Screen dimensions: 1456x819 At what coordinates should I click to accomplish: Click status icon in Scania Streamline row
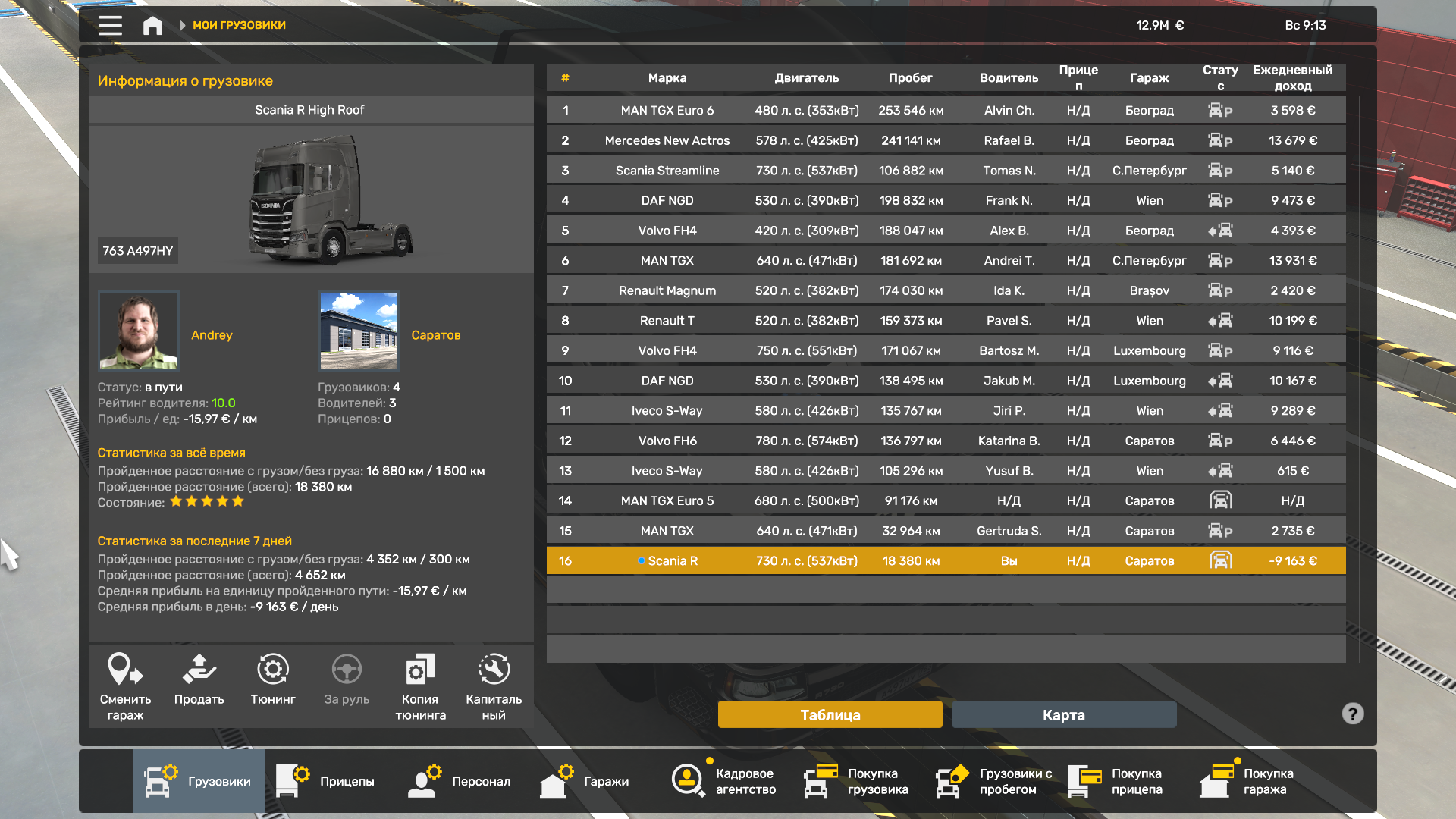click(x=1220, y=171)
